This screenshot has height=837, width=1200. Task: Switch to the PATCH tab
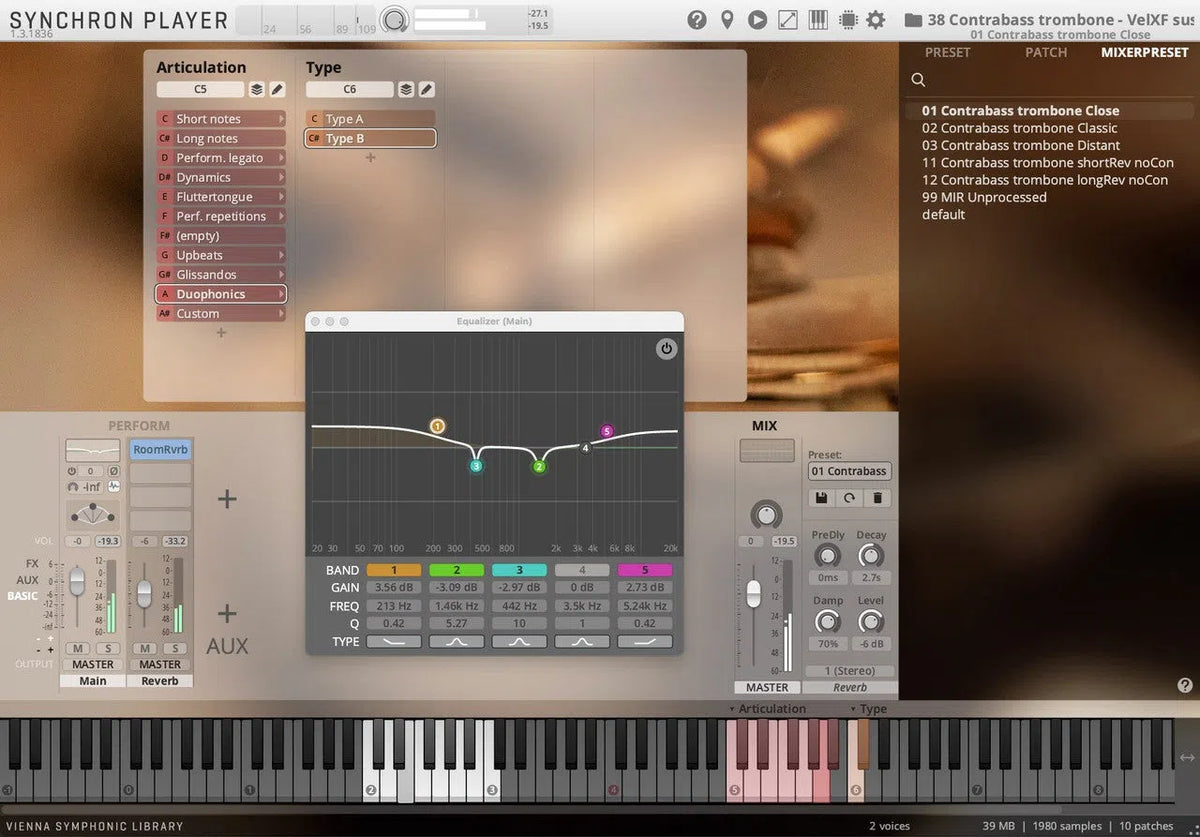(1046, 52)
